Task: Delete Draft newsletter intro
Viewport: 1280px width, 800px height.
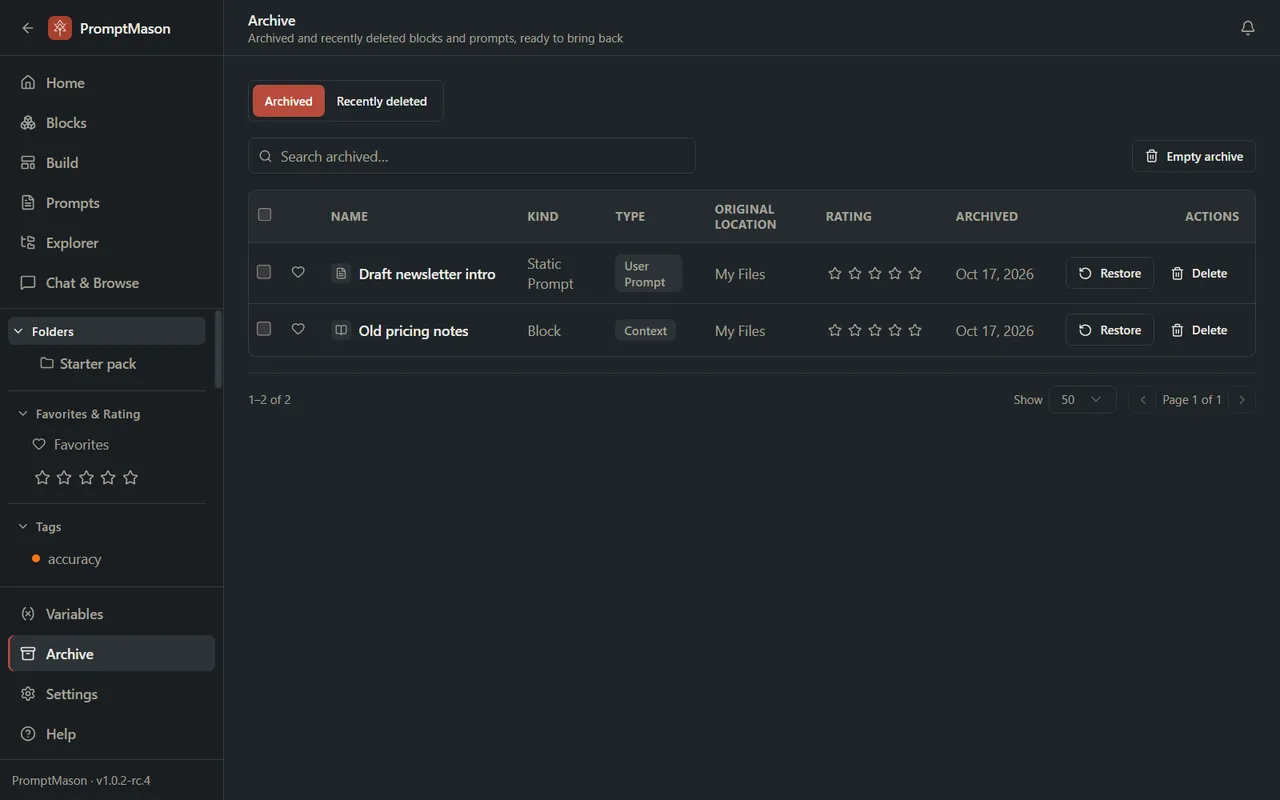Action: click(x=1199, y=273)
